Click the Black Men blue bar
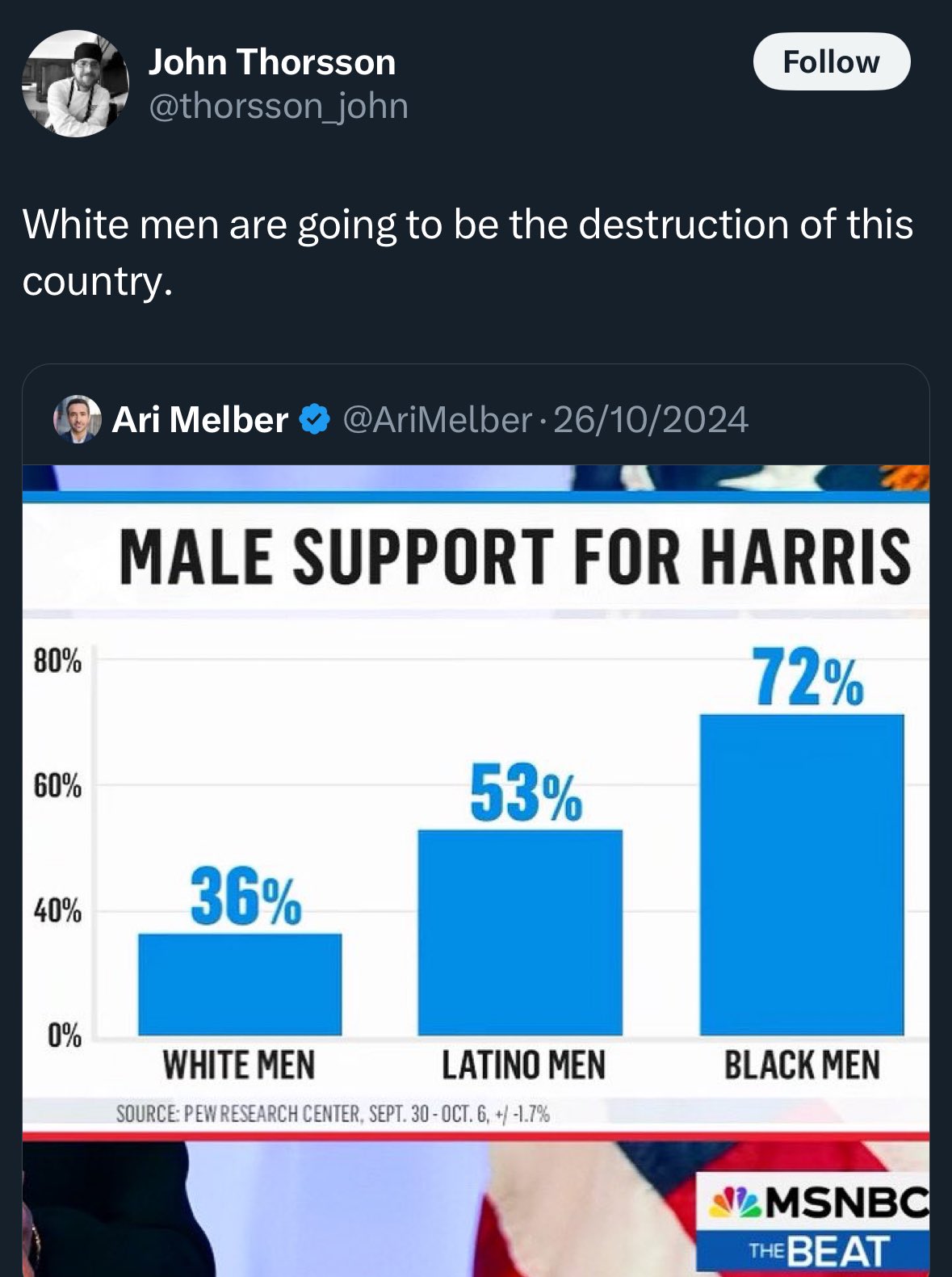 801,874
